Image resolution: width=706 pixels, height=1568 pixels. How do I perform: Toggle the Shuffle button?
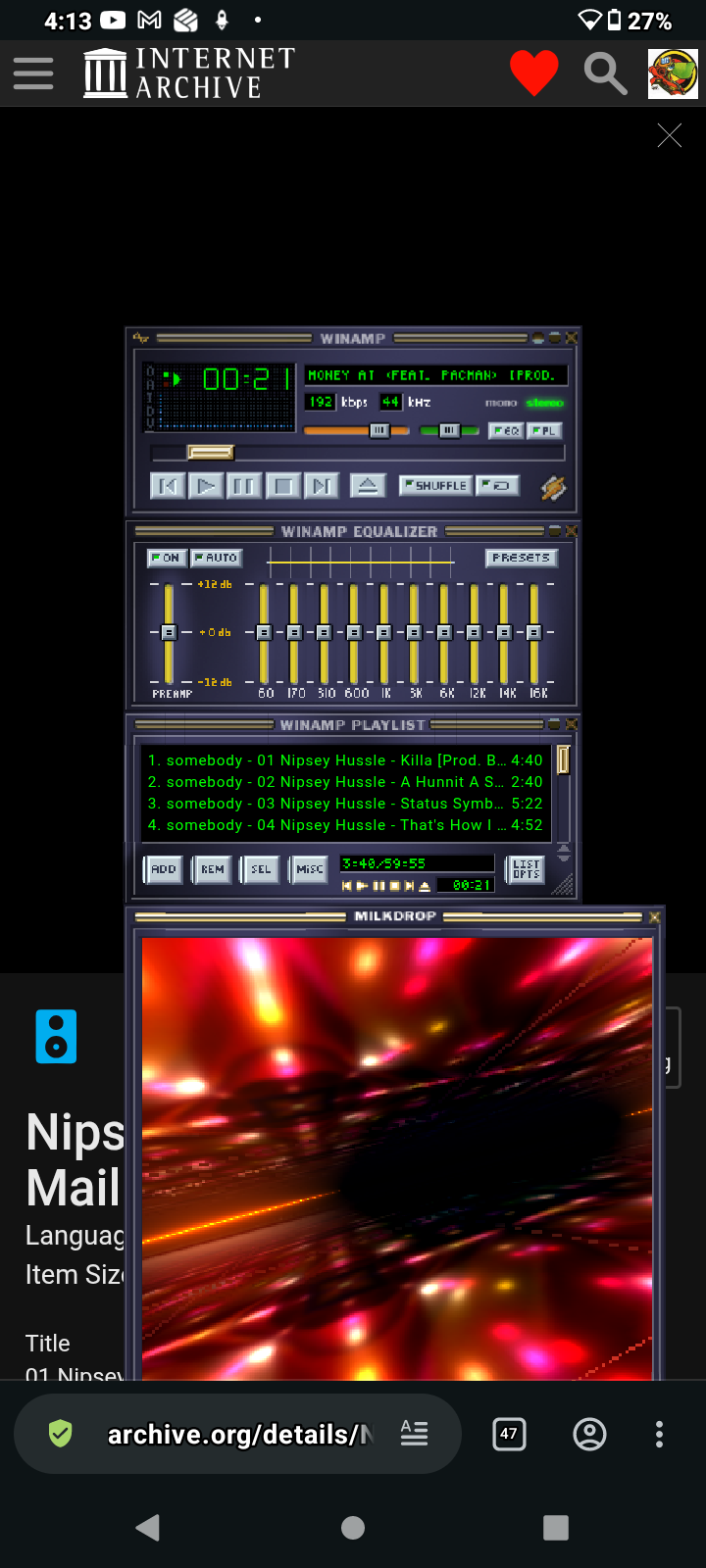[436, 485]
